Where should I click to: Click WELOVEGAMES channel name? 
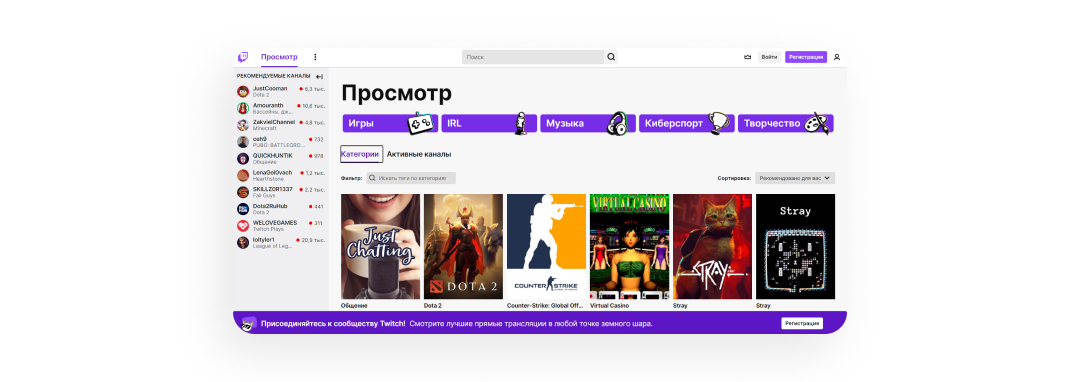point(275,223)
